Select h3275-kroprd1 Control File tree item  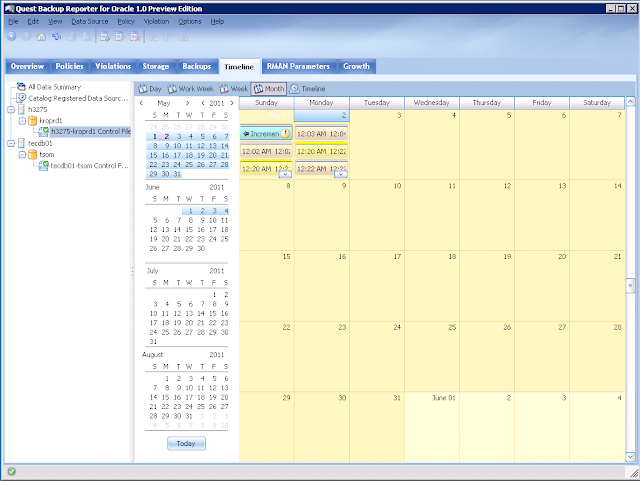91,131
